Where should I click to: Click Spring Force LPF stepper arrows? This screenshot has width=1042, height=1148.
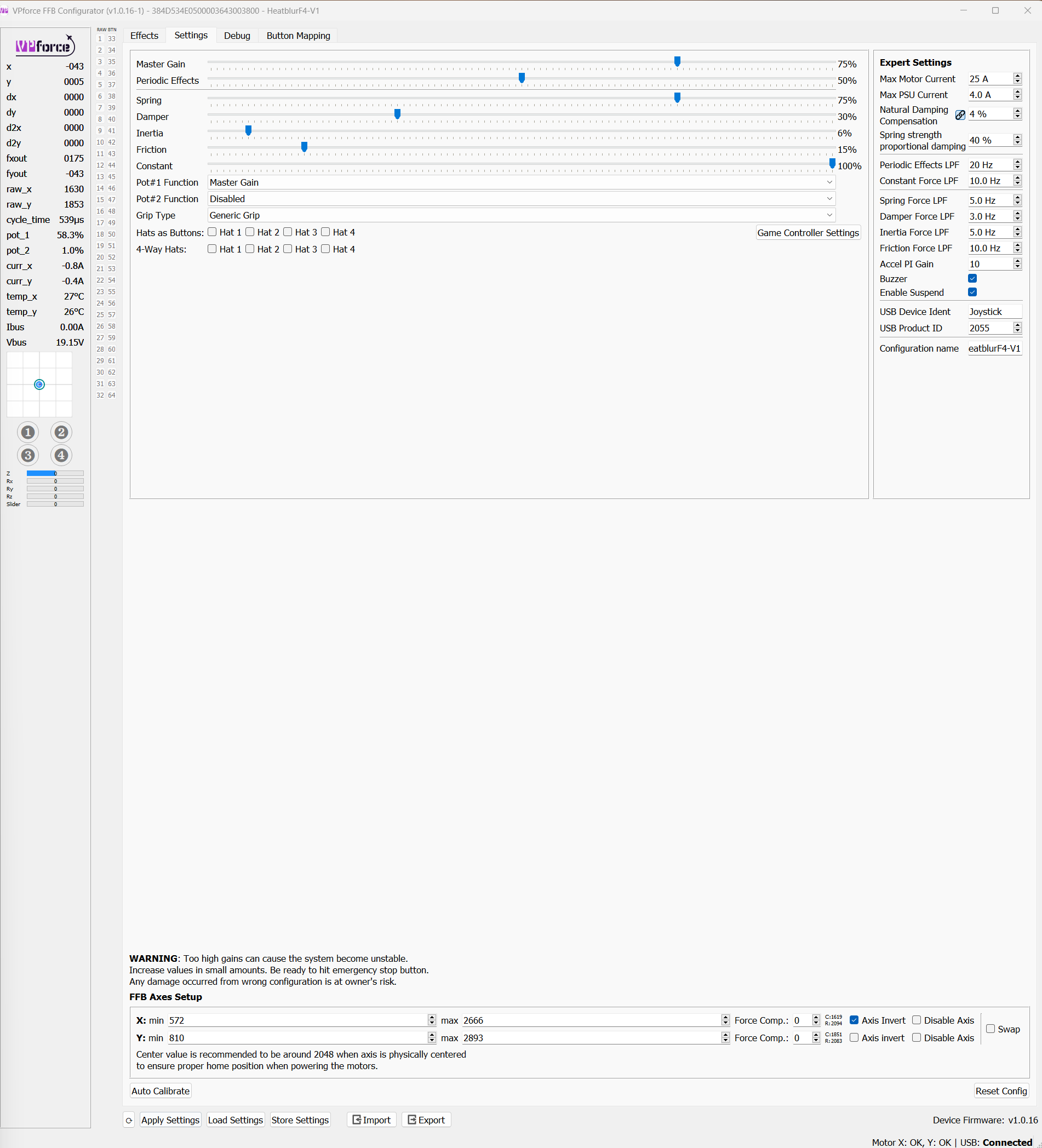[1017, 200]
